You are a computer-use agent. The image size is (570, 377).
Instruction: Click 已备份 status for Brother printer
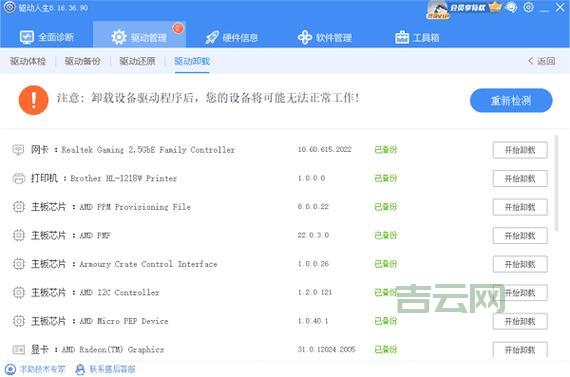386,178
